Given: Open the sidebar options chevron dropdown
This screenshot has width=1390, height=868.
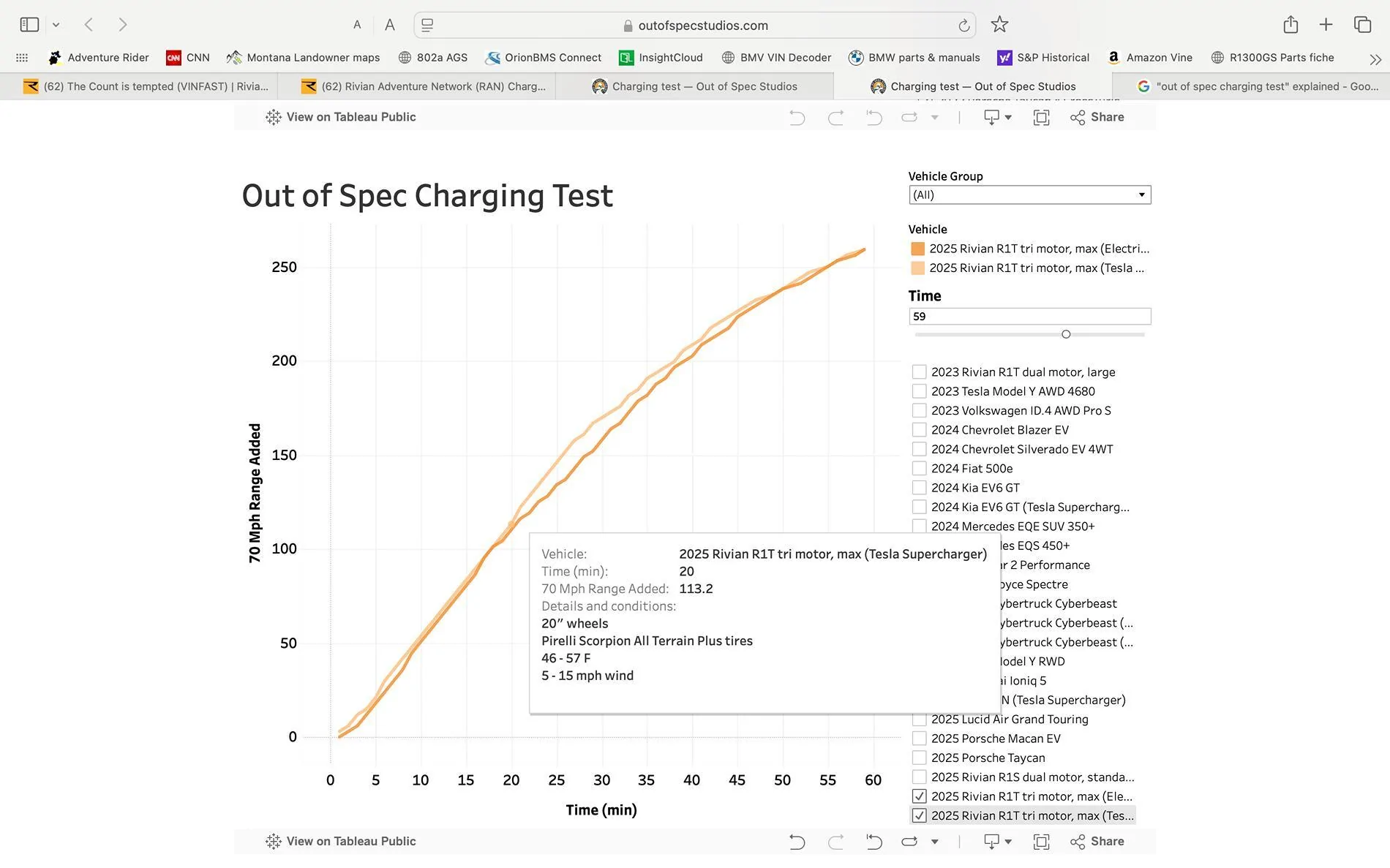Looking at the screenshot, I should coord(56,25).
